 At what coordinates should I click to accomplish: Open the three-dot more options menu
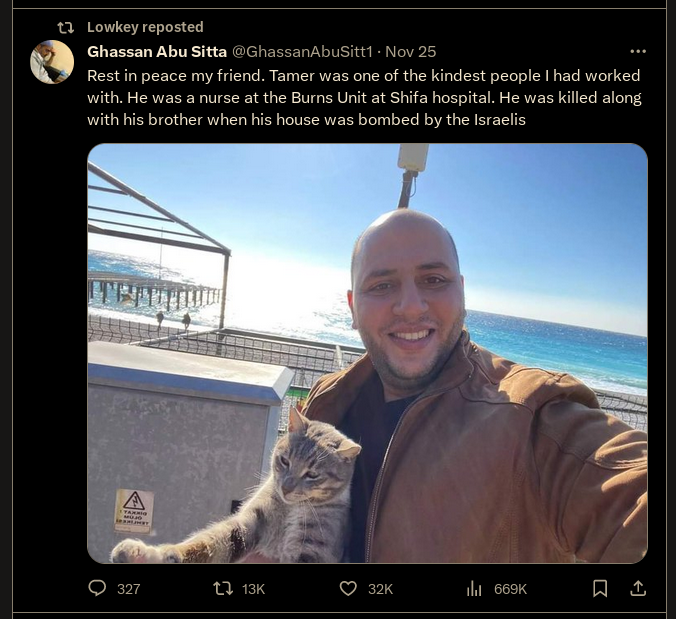point(638,51)
